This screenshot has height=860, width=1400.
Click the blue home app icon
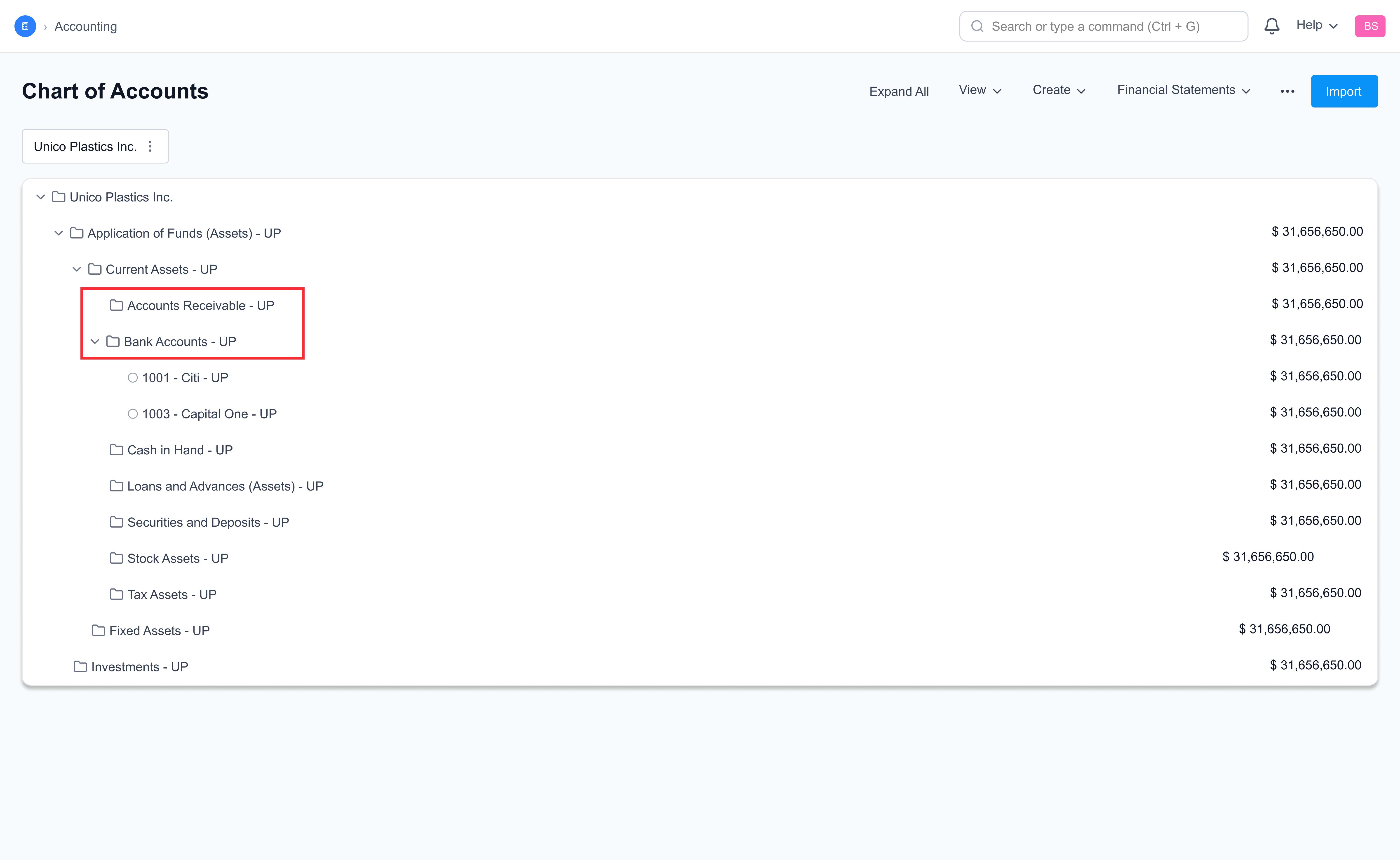pyautogui.click(x=25, y=26)
